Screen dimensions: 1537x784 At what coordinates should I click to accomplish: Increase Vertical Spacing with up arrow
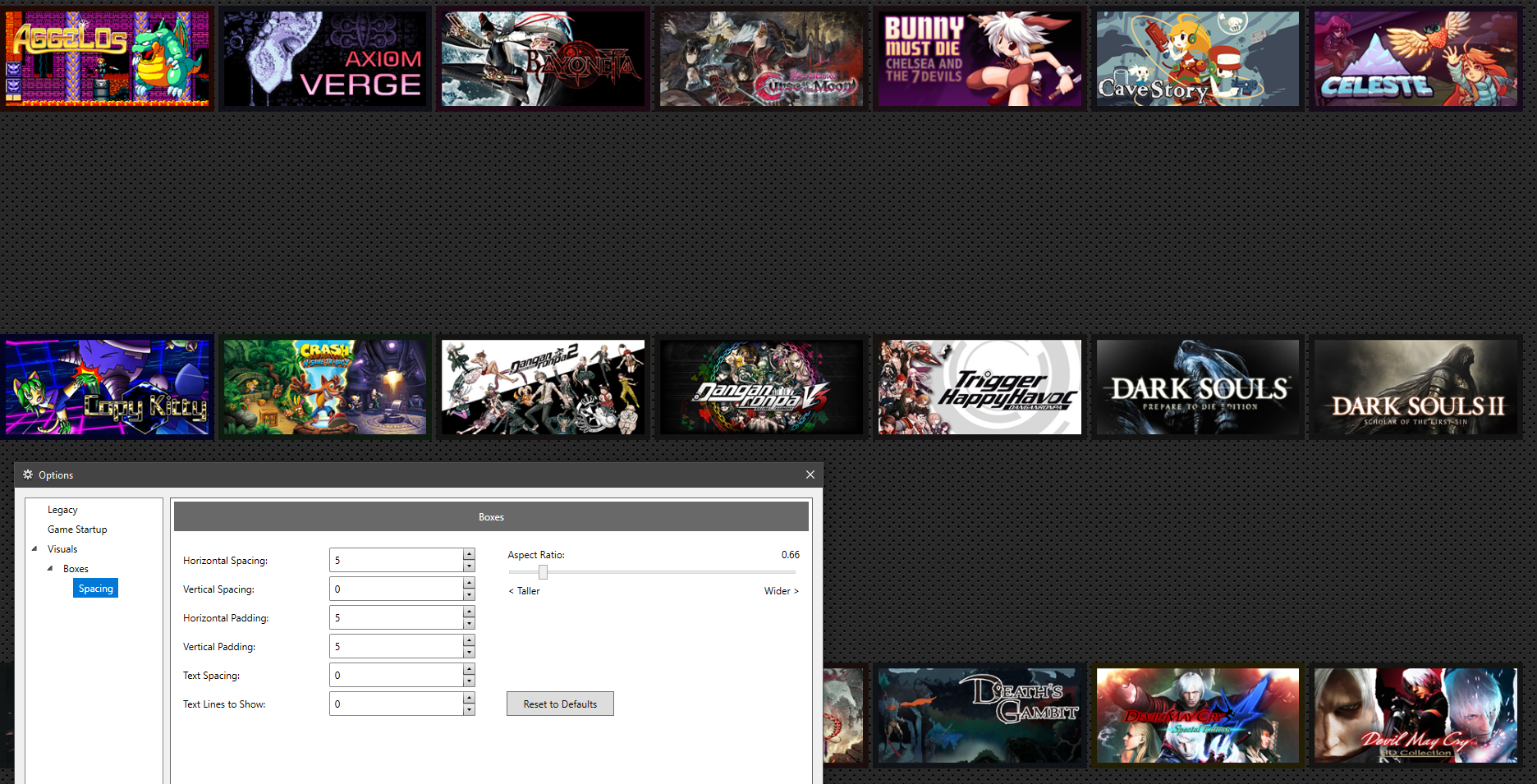click(x=469, y=583)
